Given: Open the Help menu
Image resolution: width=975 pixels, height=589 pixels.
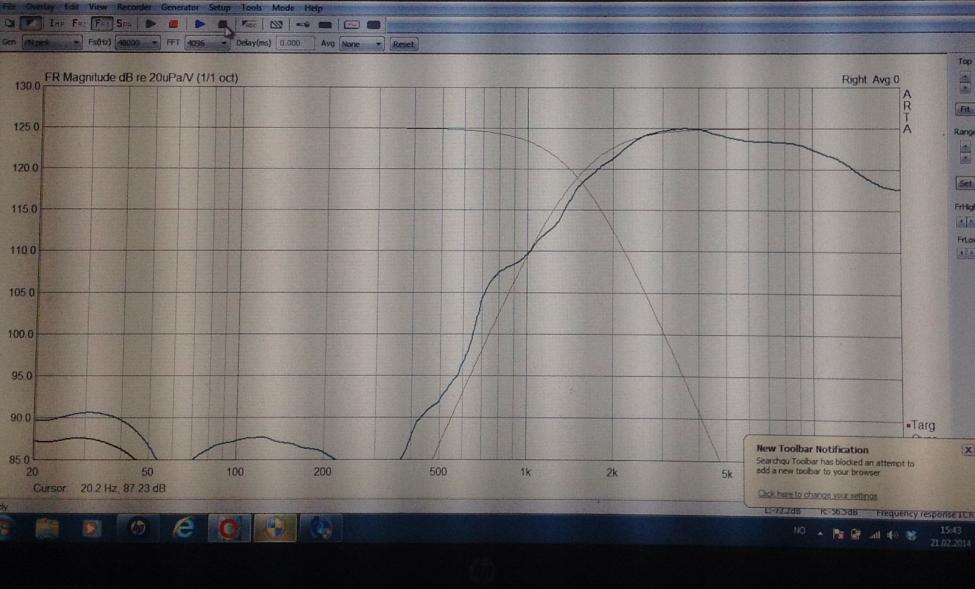Looking at the screenshot, I should pos(313,8).
